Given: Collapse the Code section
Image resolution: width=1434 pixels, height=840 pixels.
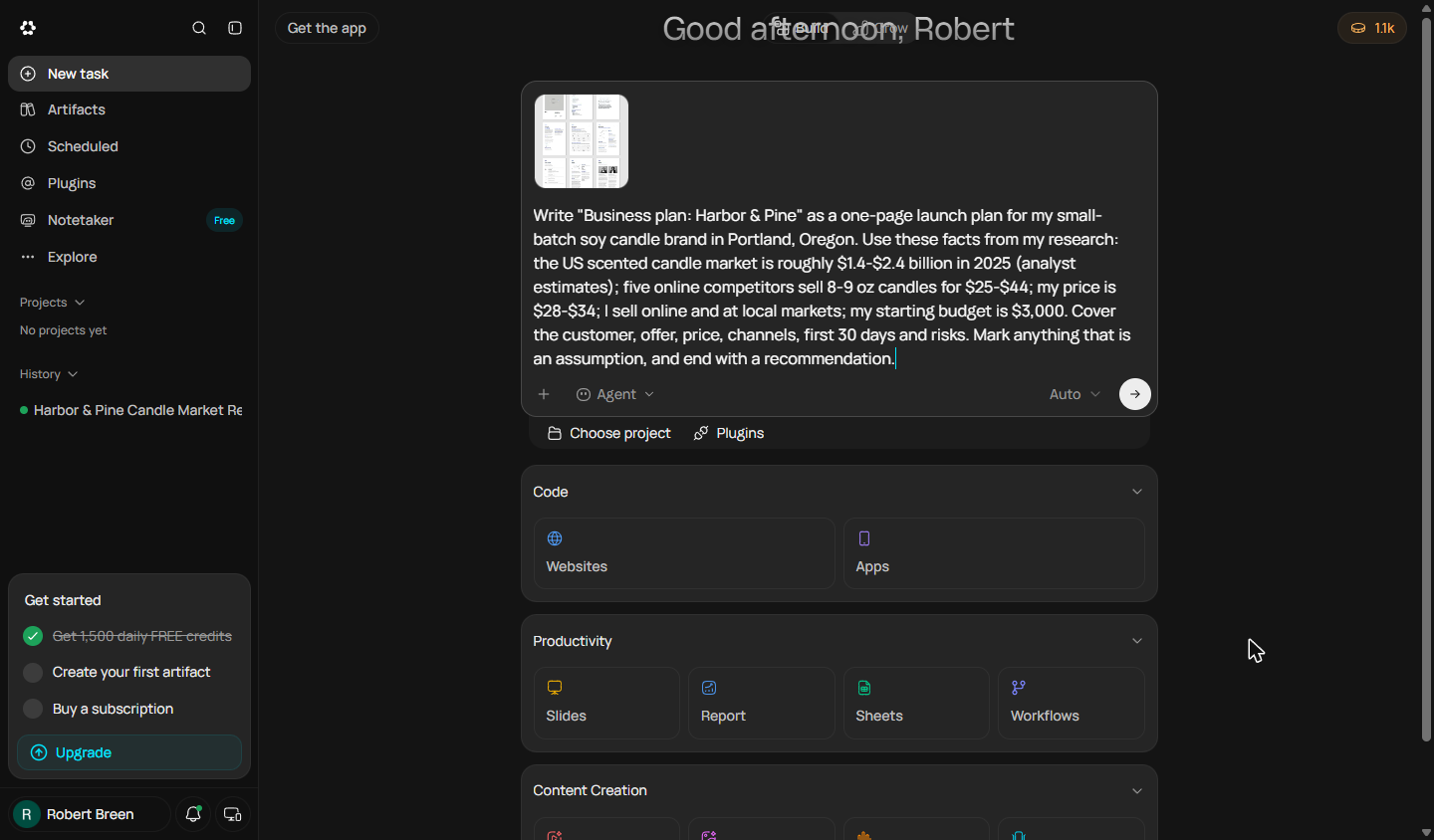Looking at the screenshot, I should (x=1137, y=492).
